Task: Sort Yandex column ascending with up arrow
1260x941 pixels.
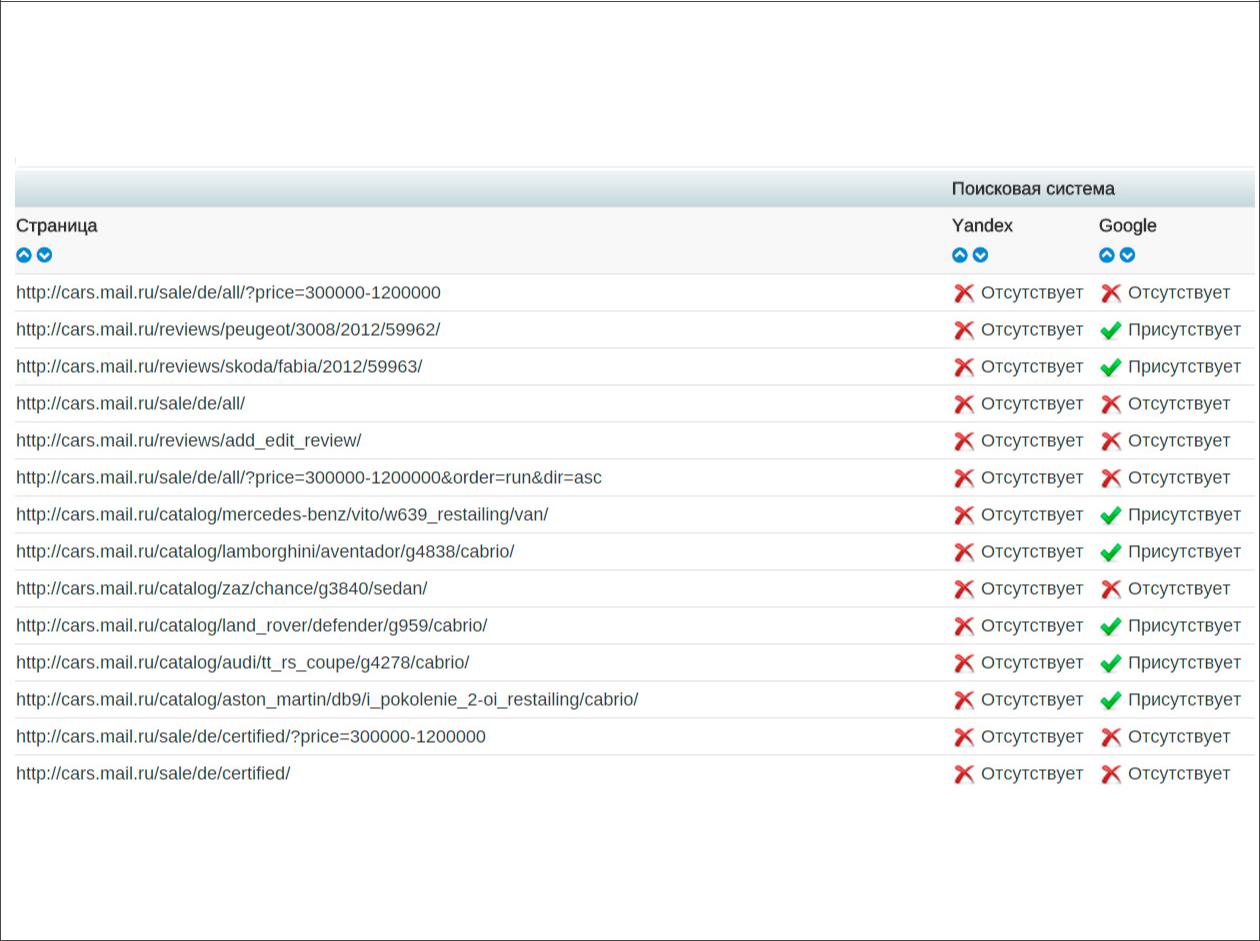Action: pos(960,255)
